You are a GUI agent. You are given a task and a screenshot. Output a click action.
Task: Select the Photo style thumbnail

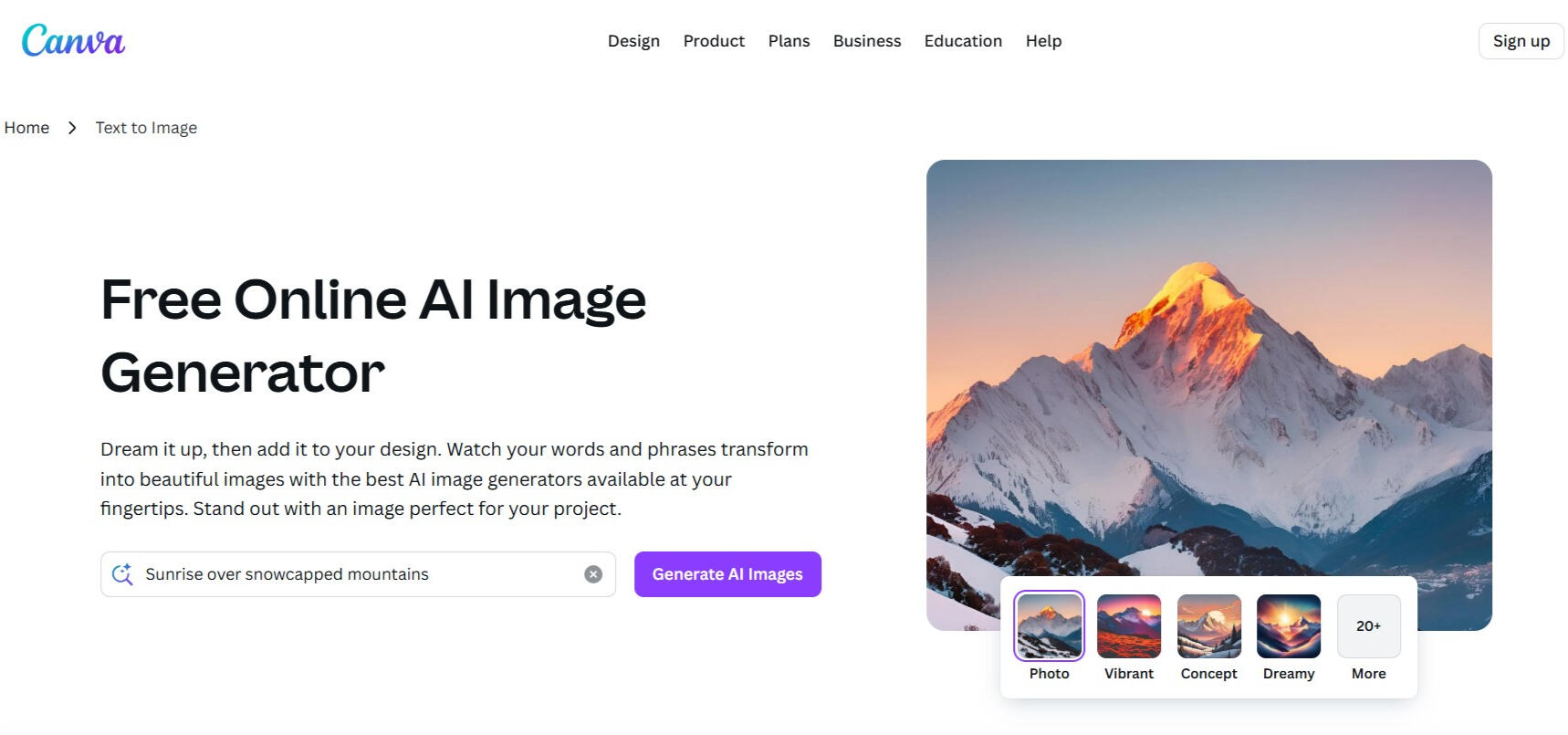[x=1049, y=625]
